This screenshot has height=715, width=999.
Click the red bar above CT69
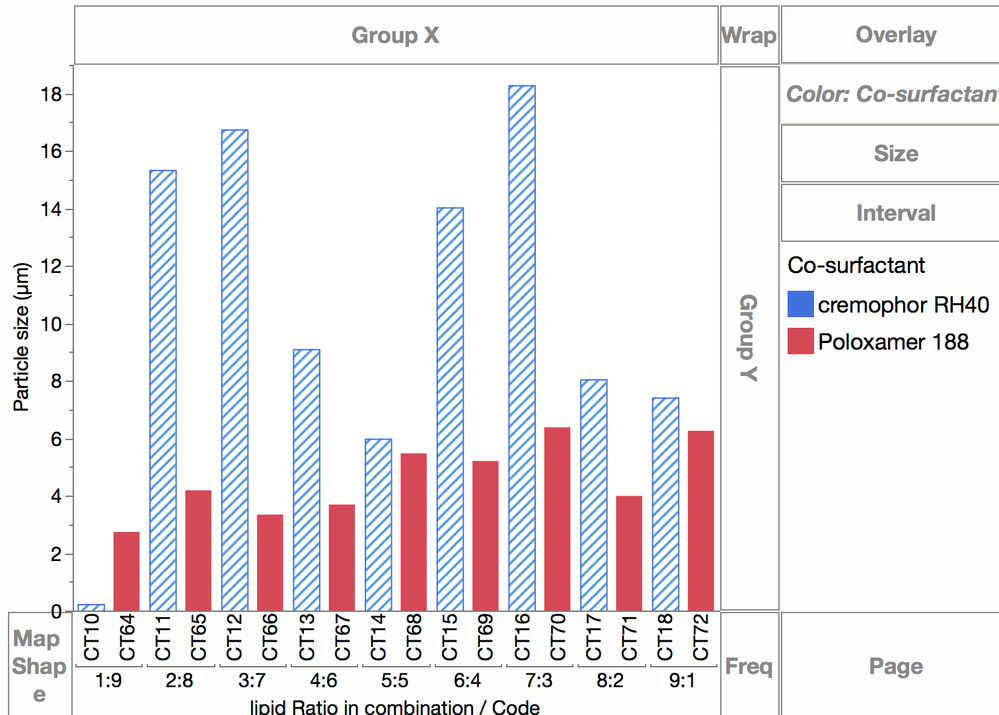(485, 536)
